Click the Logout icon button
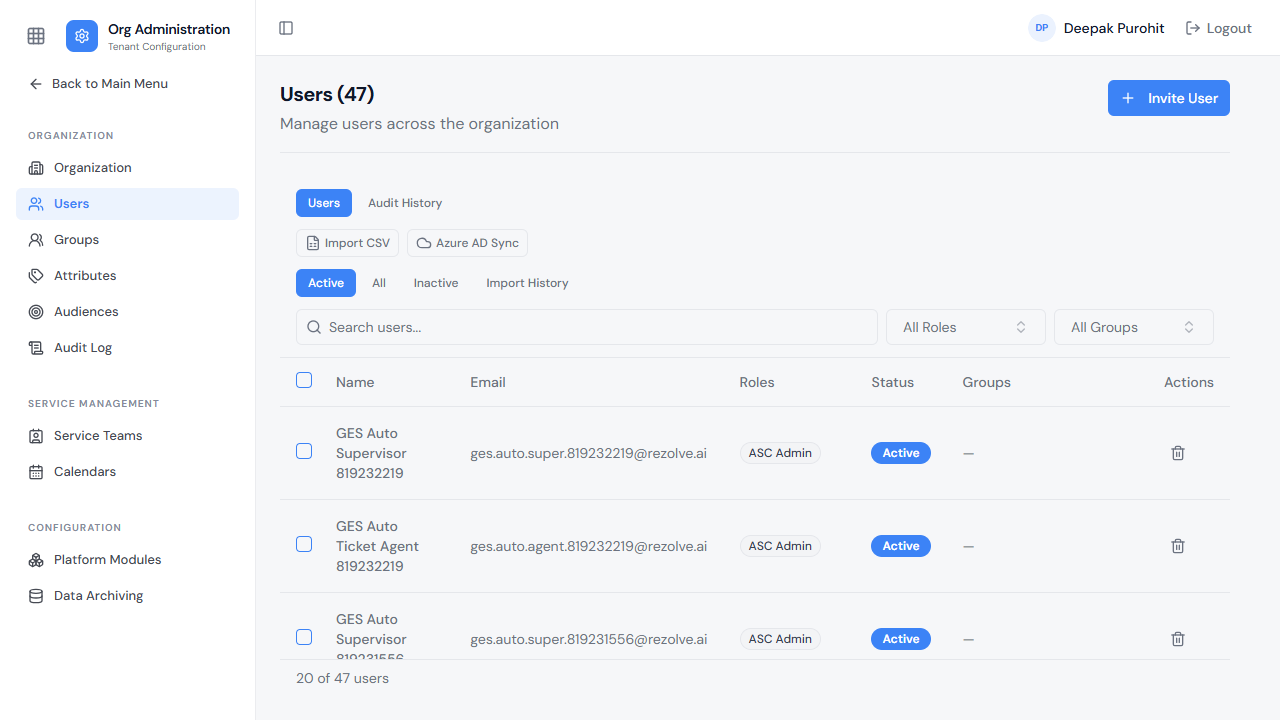1280x720 pixels. 1218,28
